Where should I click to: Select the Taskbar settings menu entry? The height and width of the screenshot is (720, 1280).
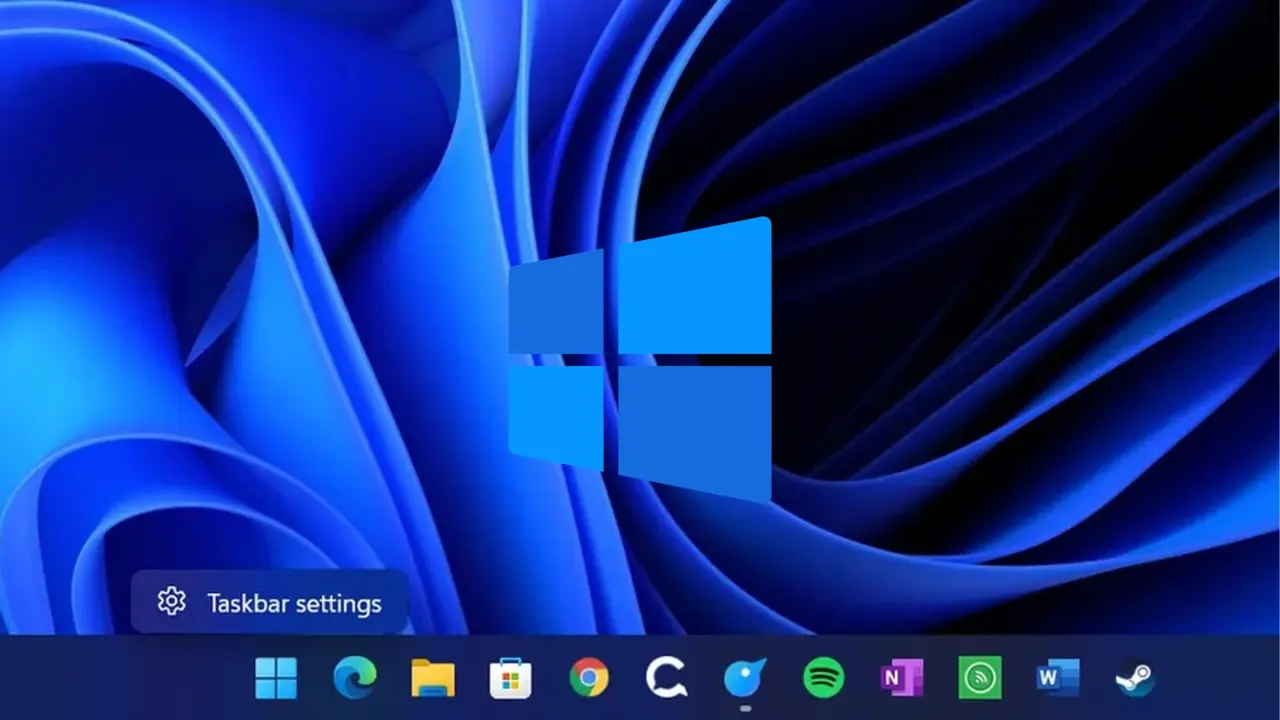click(x=293, y=603)
